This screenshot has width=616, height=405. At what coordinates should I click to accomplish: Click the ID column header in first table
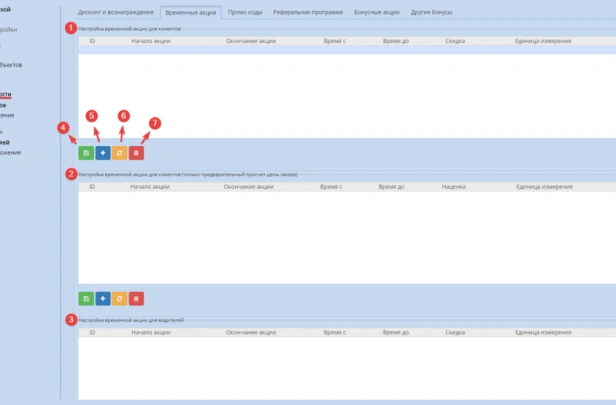pos(92,41)
